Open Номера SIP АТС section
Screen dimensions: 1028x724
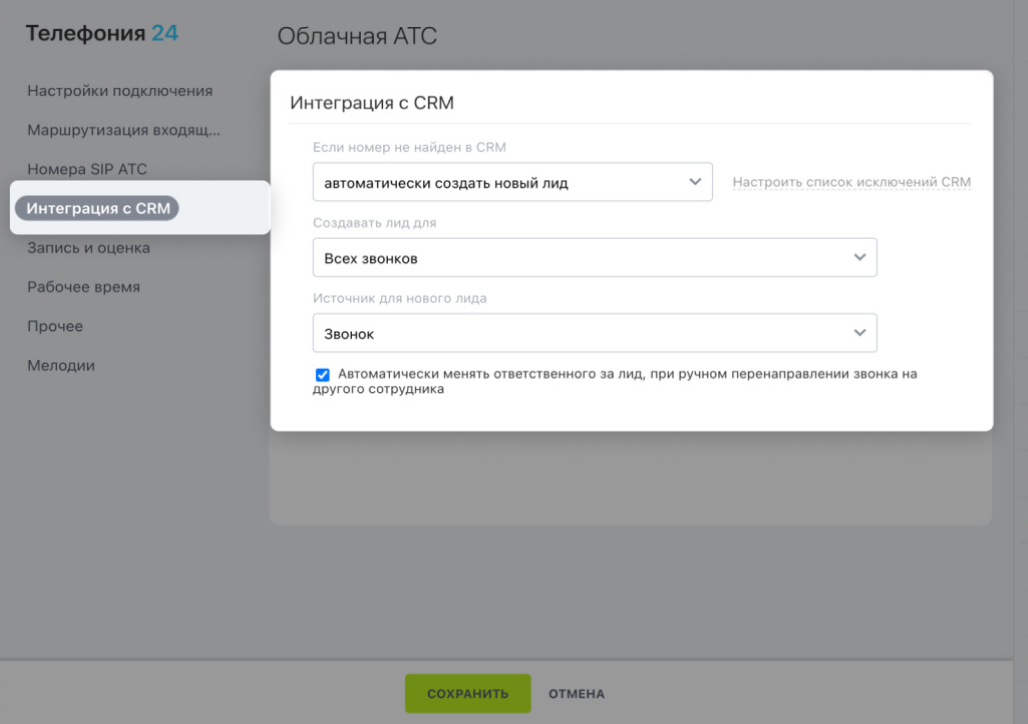pyautogui.click(x=87, y=169)
